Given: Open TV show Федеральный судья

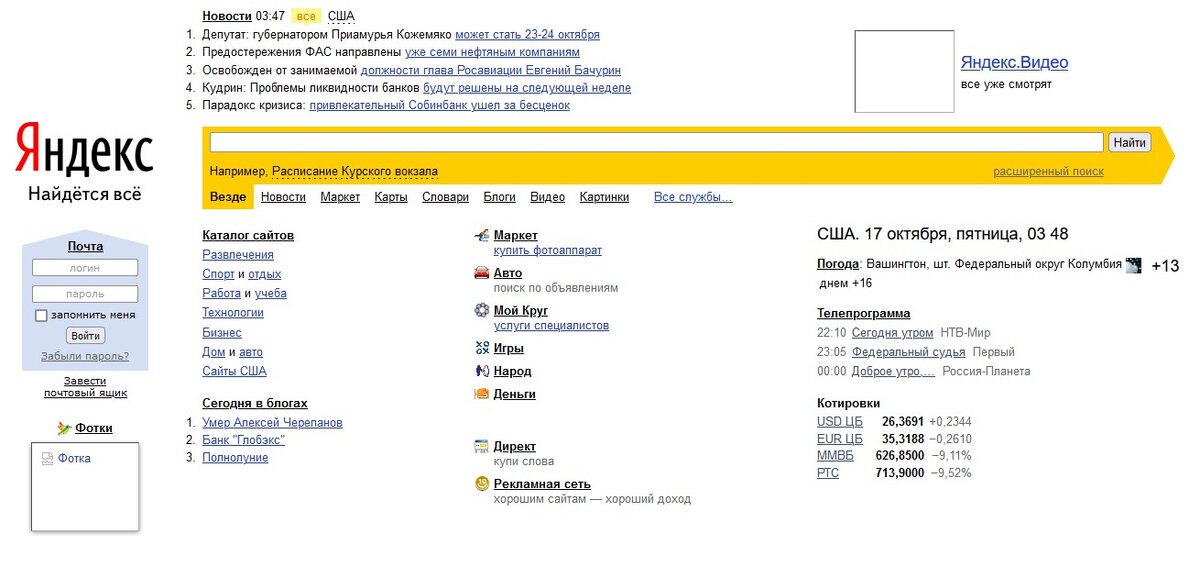Looking at the screenshot, I should pos(909,352).
